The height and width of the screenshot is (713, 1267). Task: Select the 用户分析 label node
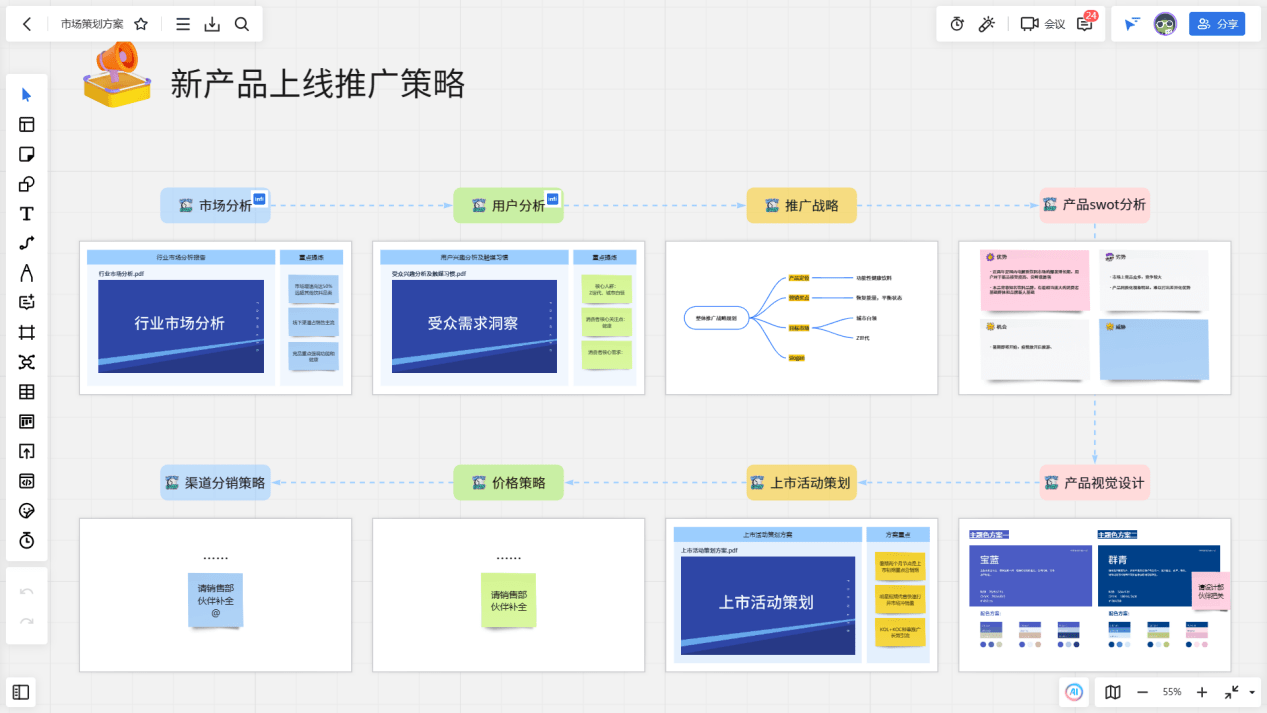509,205
